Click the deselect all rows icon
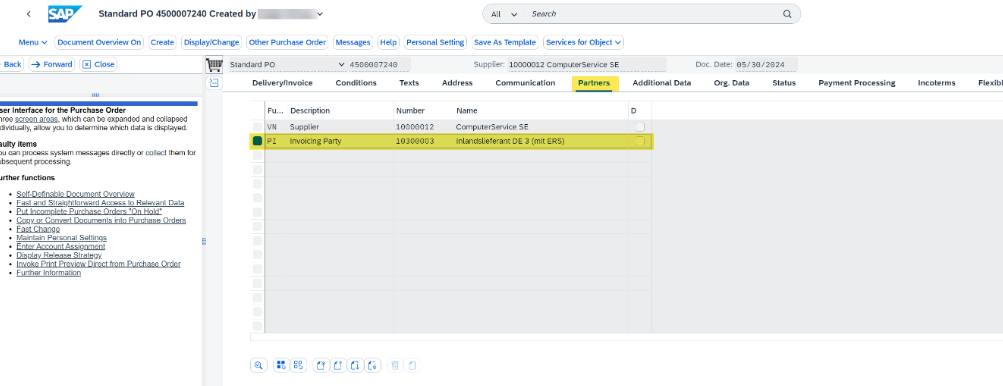This screenshot has height=386, width=1003. (x=298, y=366)
